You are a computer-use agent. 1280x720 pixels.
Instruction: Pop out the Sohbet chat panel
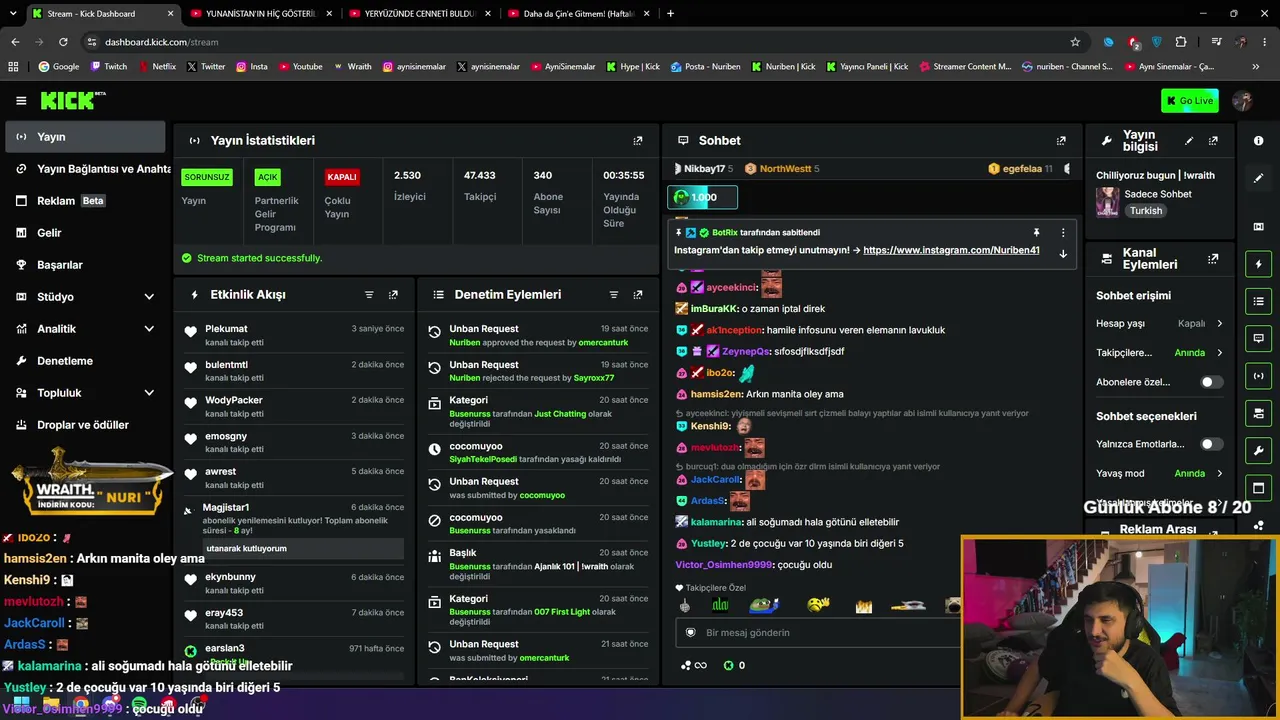coord(1061,141)
